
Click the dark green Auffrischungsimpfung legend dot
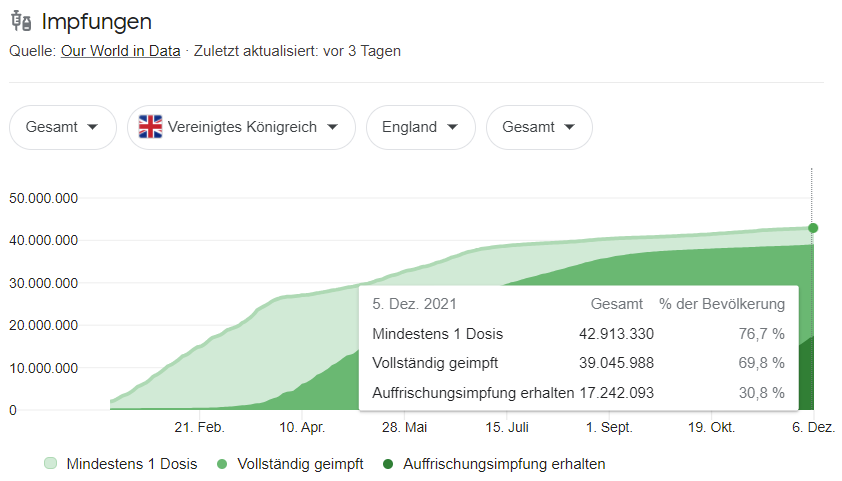[x=388, y=464]
